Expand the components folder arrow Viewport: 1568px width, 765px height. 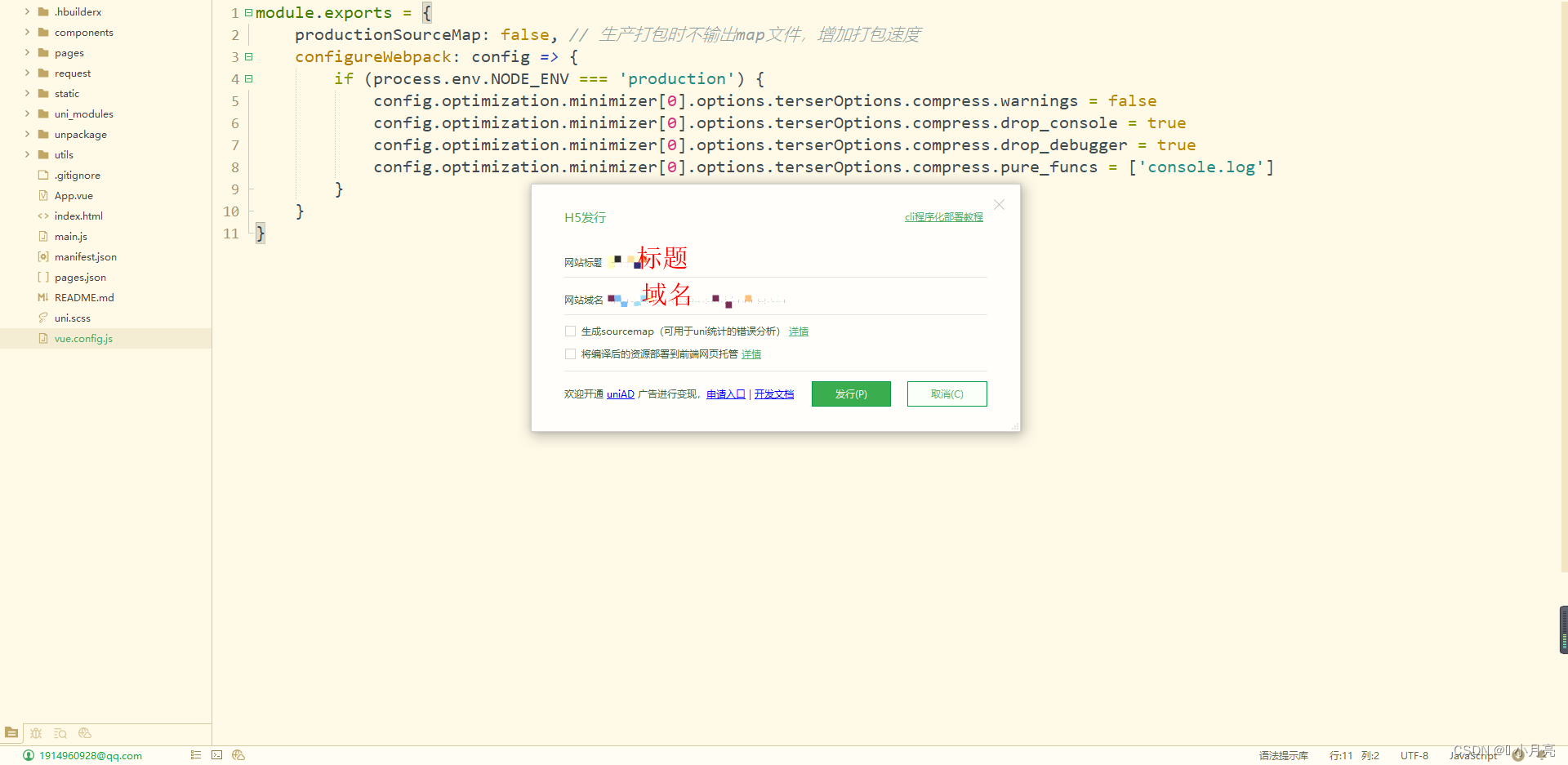click(x=27, y=32)
